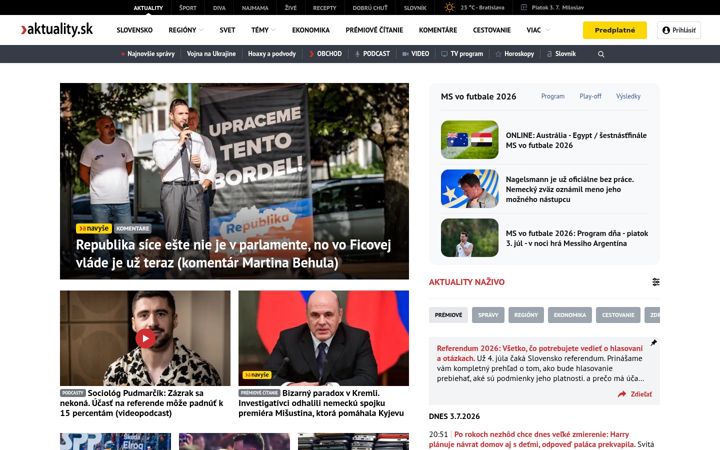
Task: Click the KOMENTÁRE tag on main article
Action: point(132,228)
